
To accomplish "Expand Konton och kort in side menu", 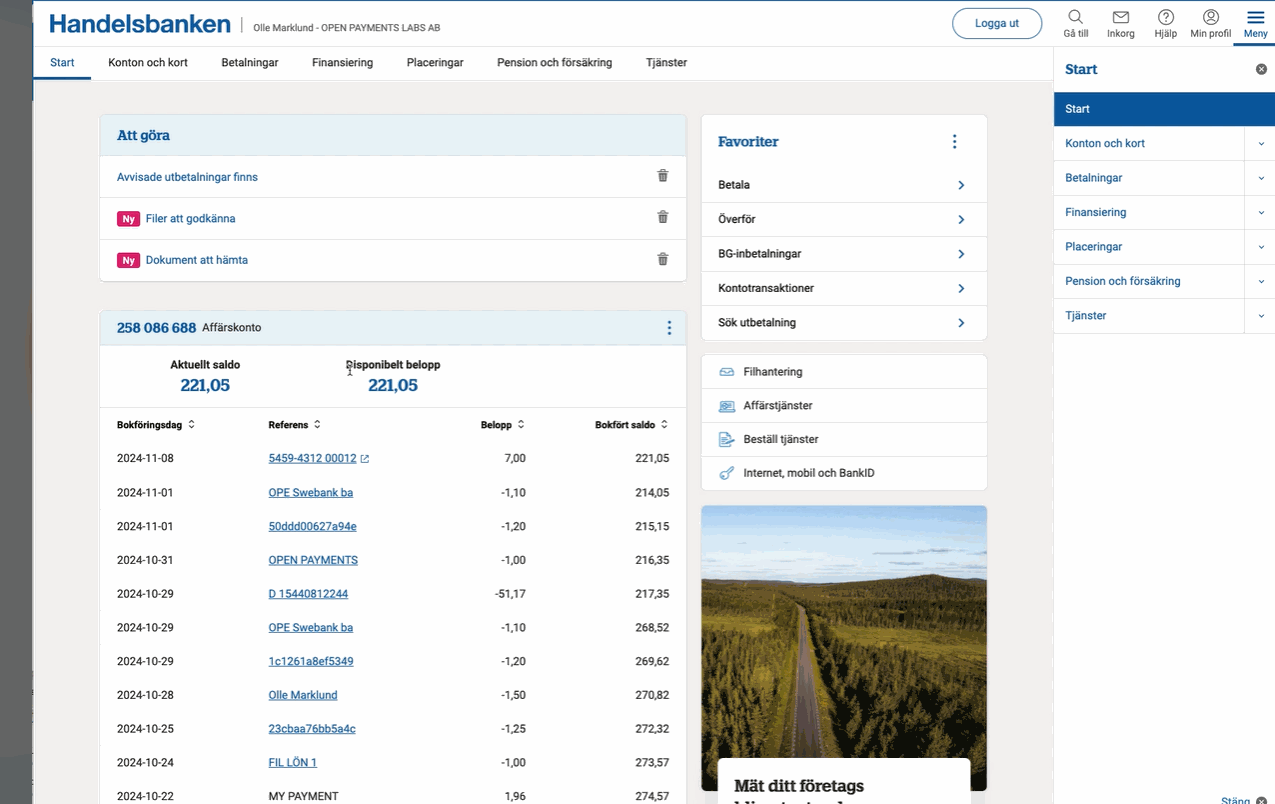I will (x=1261, y=144).
